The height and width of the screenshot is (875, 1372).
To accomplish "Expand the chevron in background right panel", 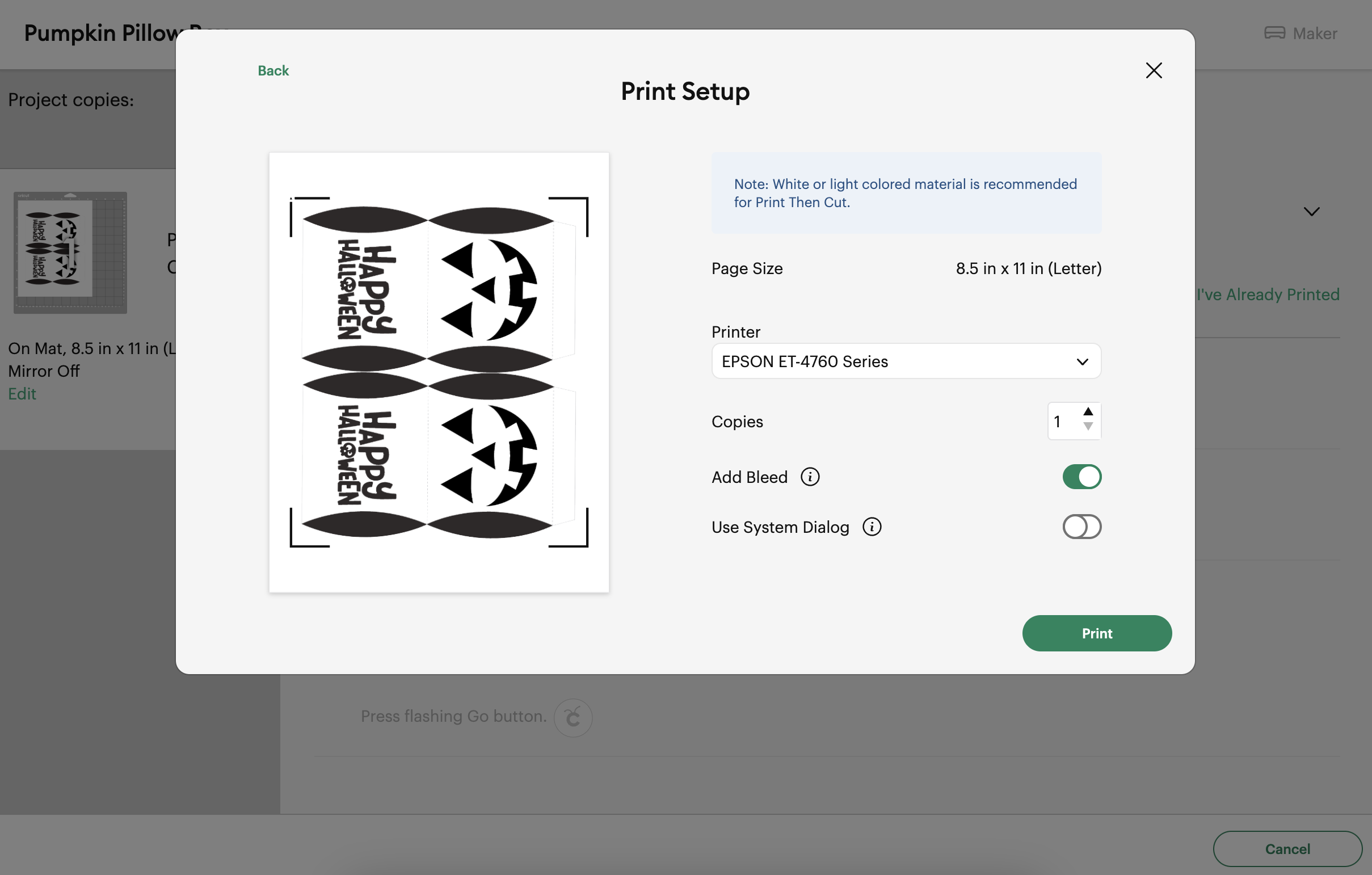I will (x=1311, y=212).
